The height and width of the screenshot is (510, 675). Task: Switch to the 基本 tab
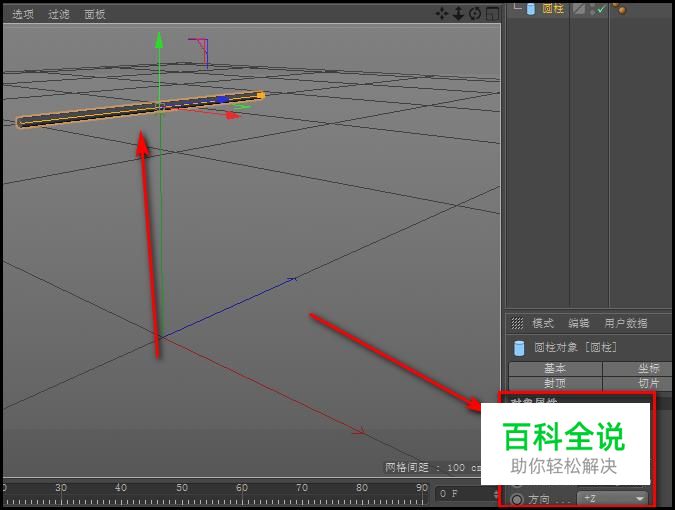coord(555,368)
